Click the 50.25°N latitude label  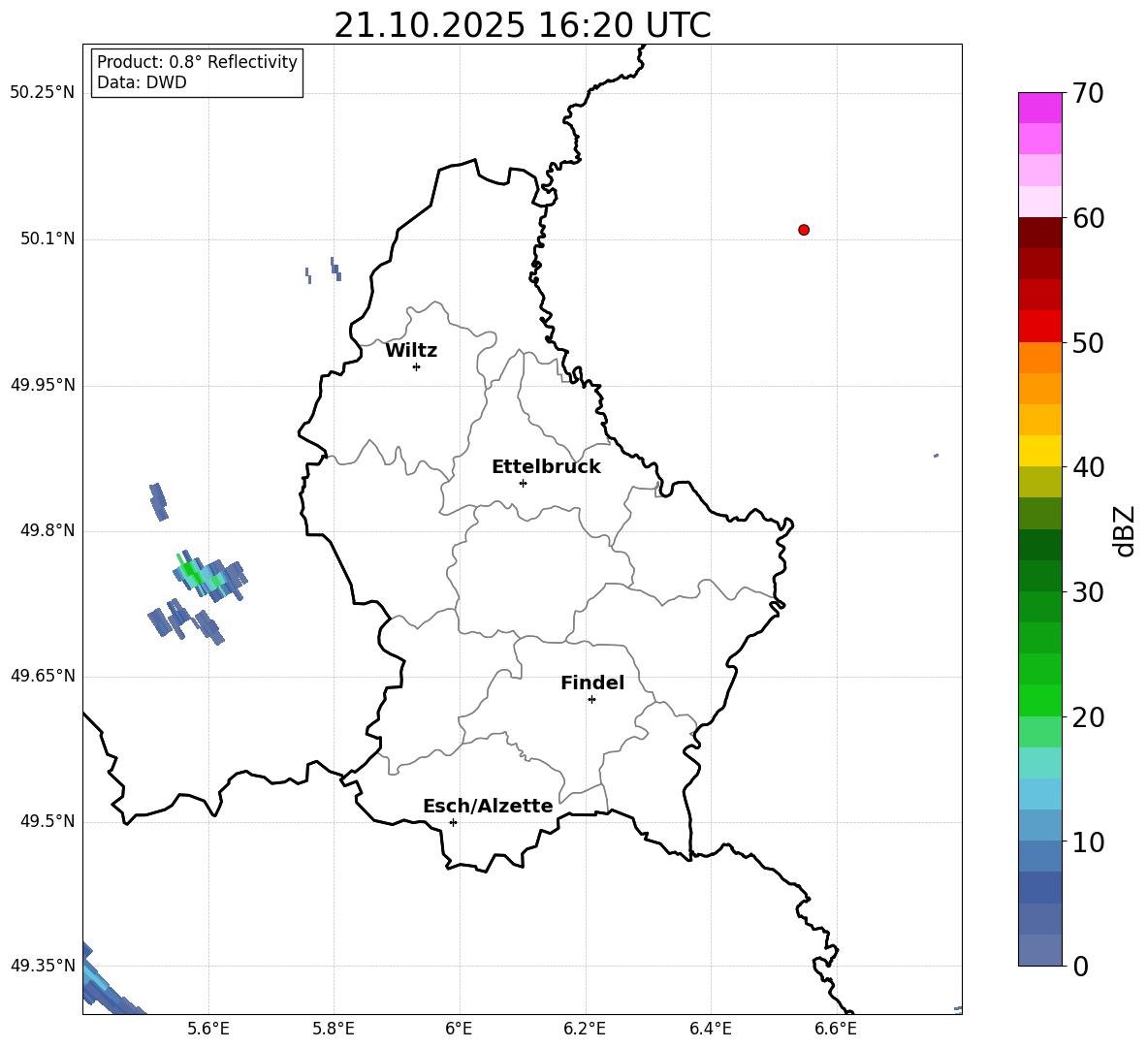43,93
